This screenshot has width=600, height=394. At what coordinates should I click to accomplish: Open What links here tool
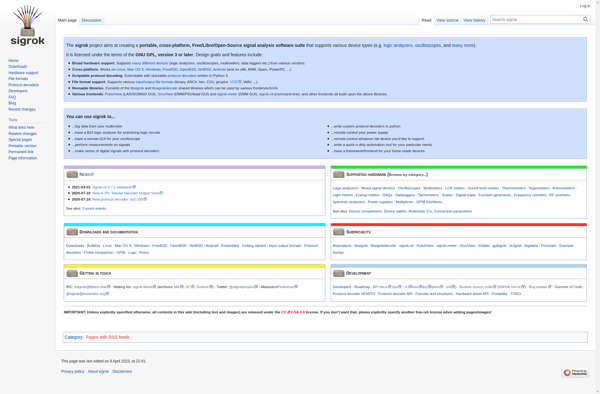(x=21, y=127)
